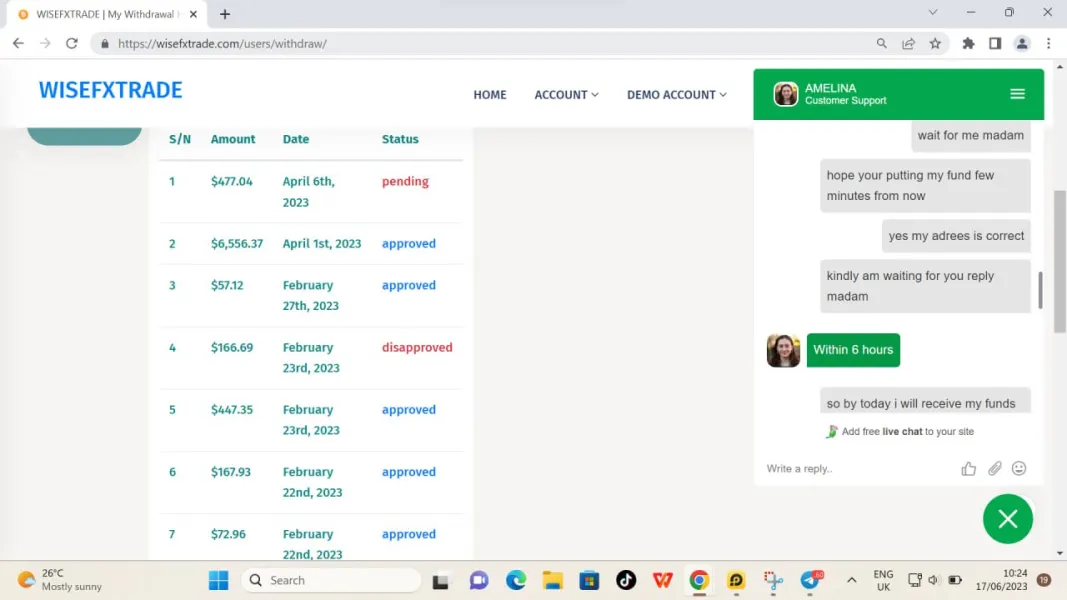Click Amelina's header avatar in chat

[x=785, y=94]
